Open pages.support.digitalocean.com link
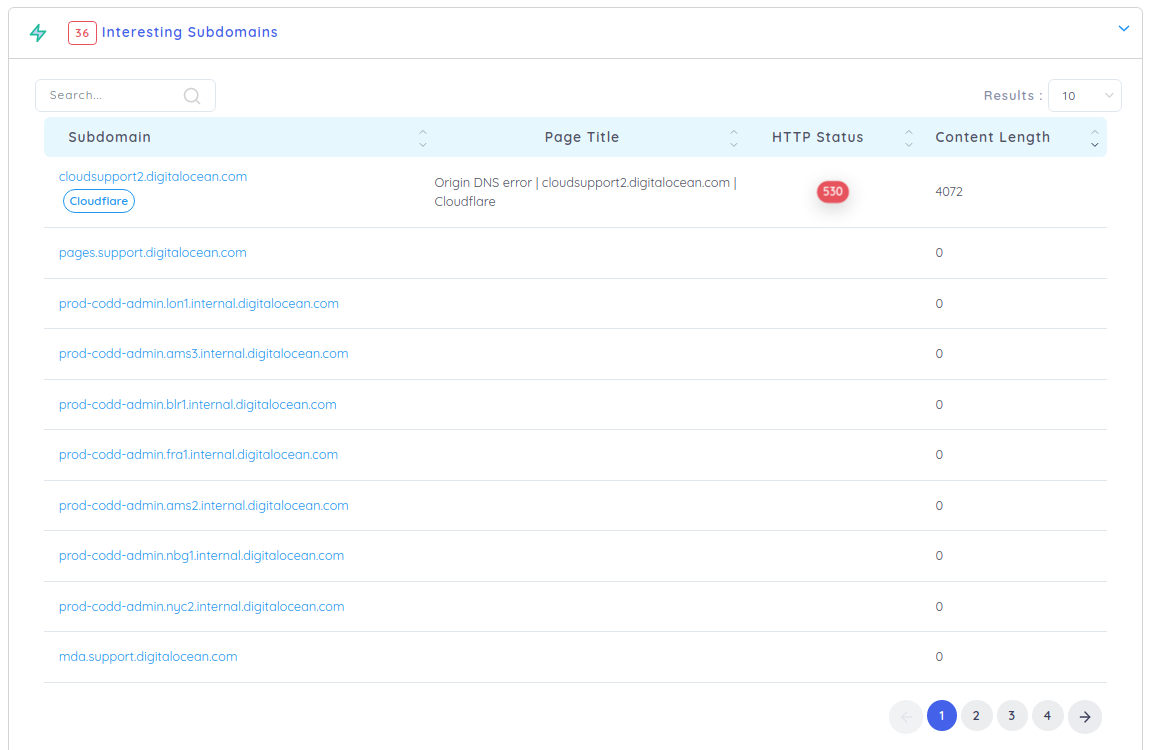 click(x=153, y=253)
